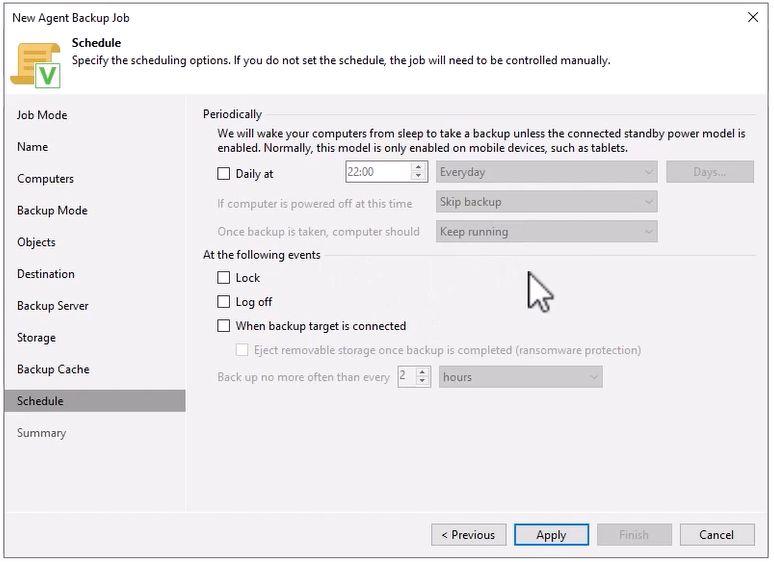Enable the Daily at checkbox
The height and width of the screenshot is (568, 774).
pos(224,173)
